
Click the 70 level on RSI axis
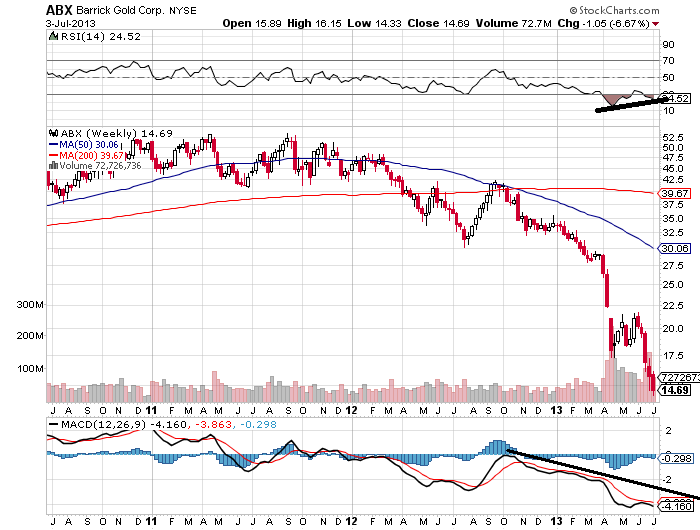coord(668,60)
